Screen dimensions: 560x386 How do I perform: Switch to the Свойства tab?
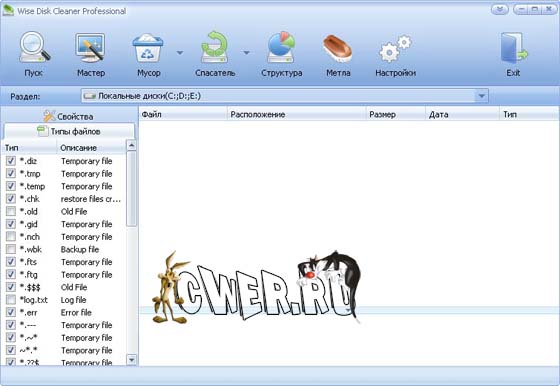coord(69,116)
